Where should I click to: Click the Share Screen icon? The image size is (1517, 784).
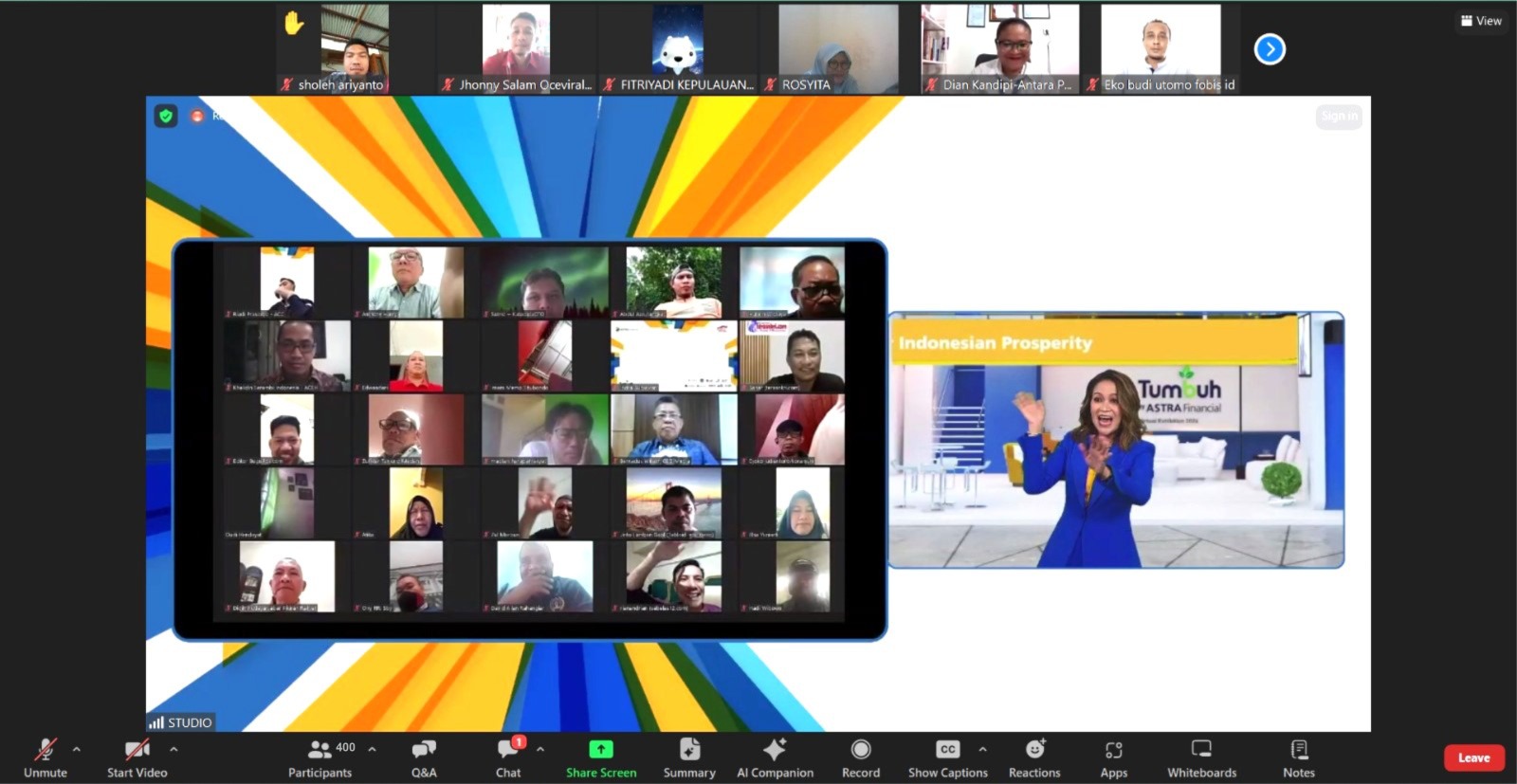[601, 750]
